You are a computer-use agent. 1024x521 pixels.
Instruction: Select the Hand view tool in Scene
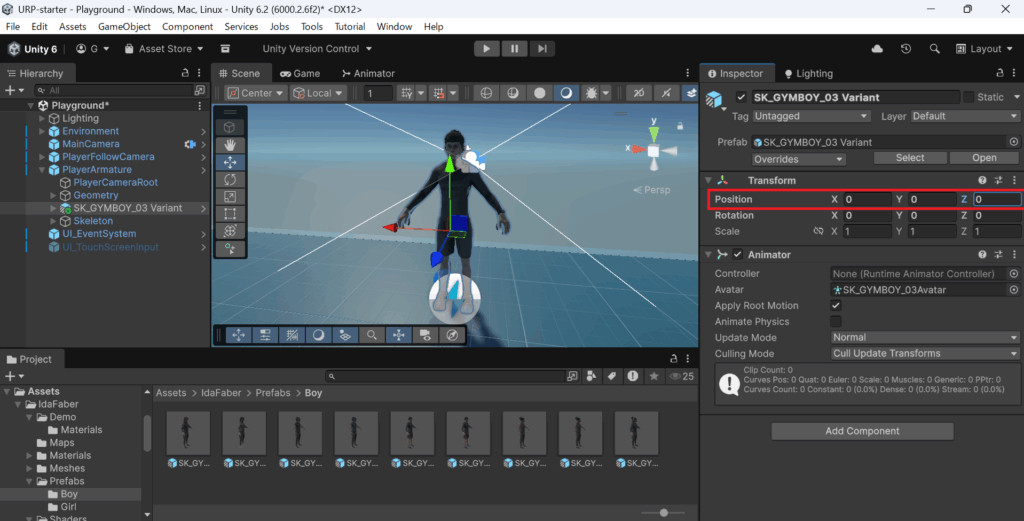(x=230, y=145)
